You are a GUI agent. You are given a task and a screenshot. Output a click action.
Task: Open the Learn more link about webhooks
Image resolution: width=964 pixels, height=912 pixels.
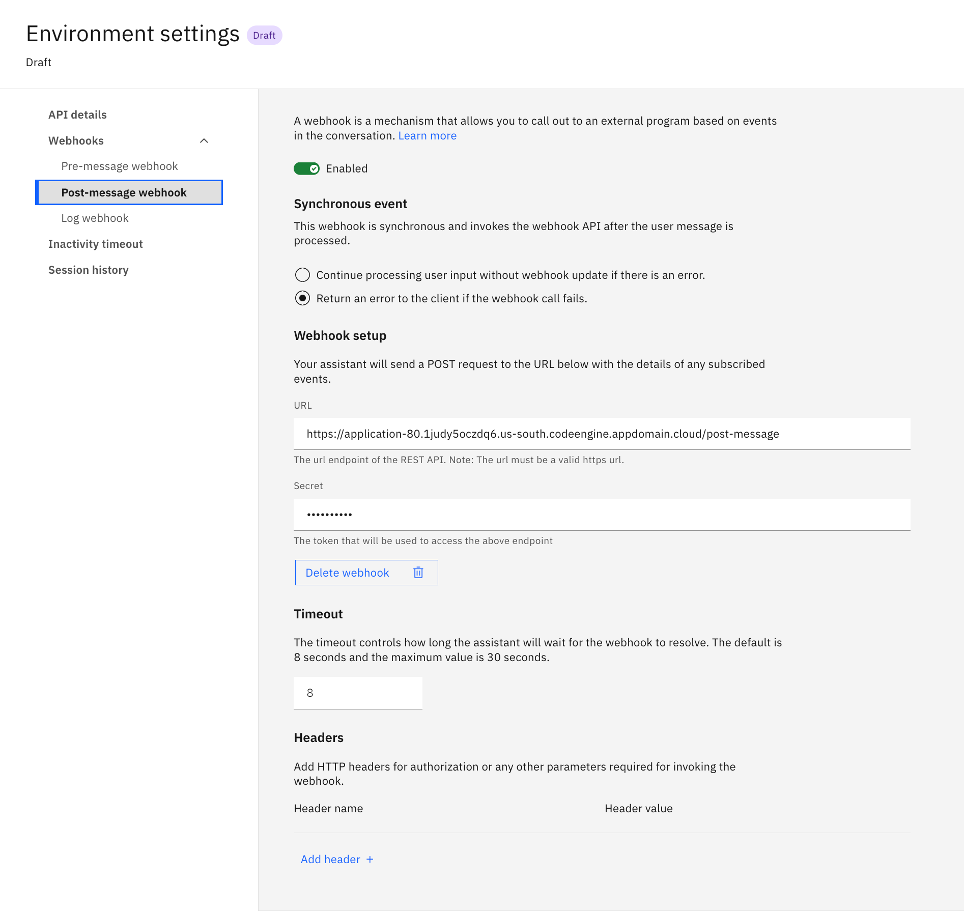tap(427, 135)
